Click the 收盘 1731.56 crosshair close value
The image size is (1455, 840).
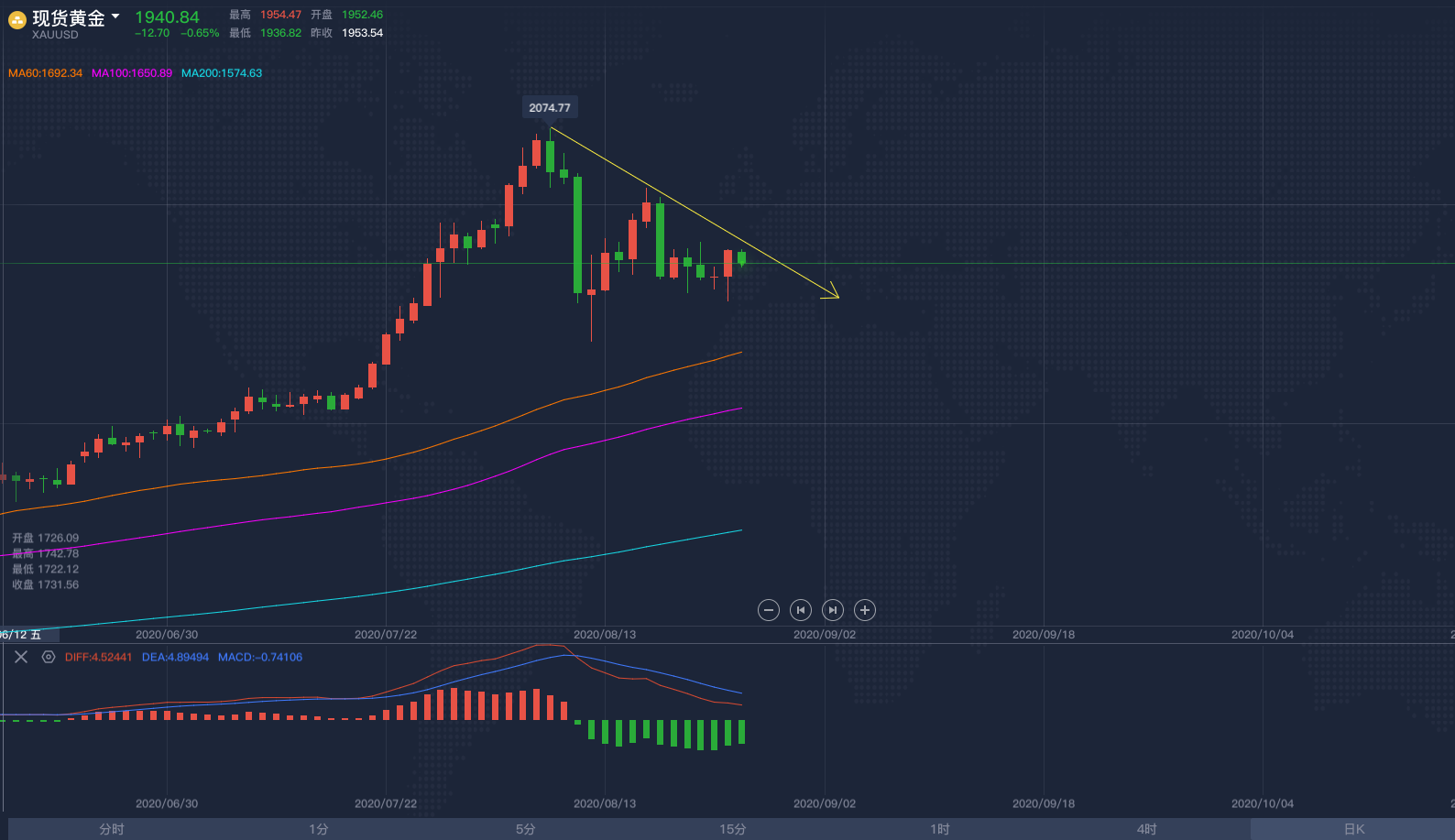[x=46, y=584]
